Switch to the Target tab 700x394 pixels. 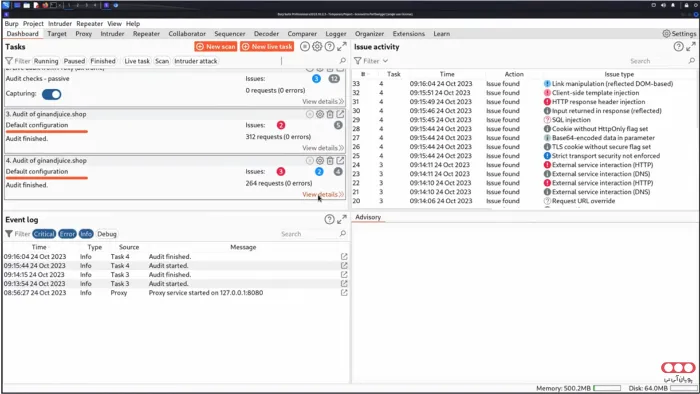pyautogui.click(x=57, y=33)
